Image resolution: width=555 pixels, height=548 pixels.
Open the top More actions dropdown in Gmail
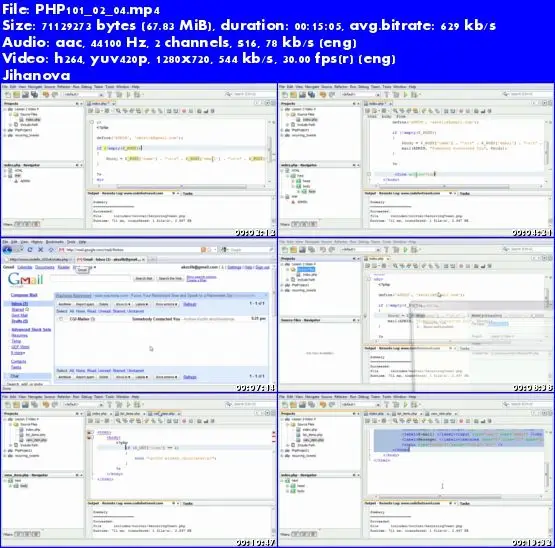166,304
